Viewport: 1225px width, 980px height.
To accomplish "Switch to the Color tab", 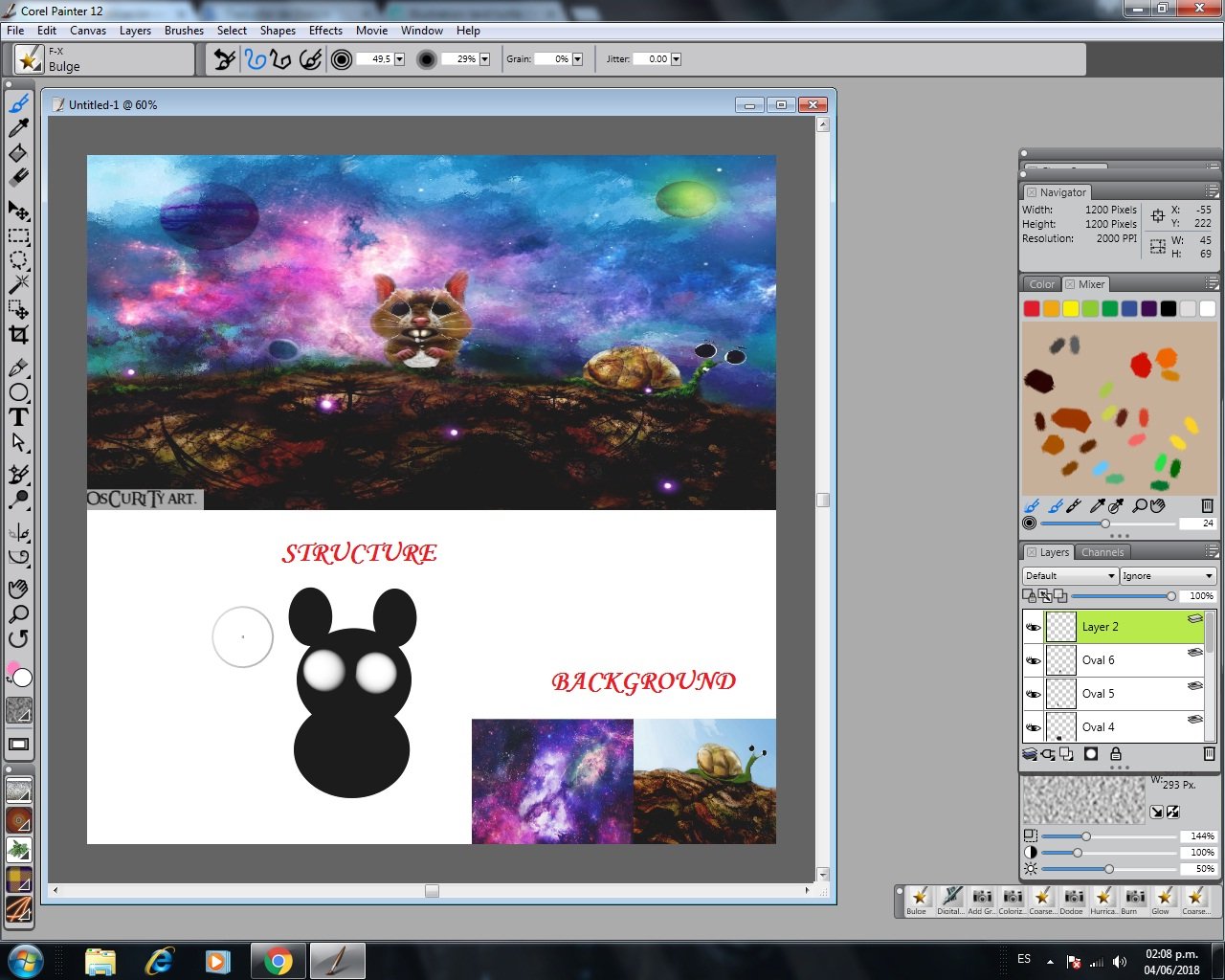I will (1041, 284).
